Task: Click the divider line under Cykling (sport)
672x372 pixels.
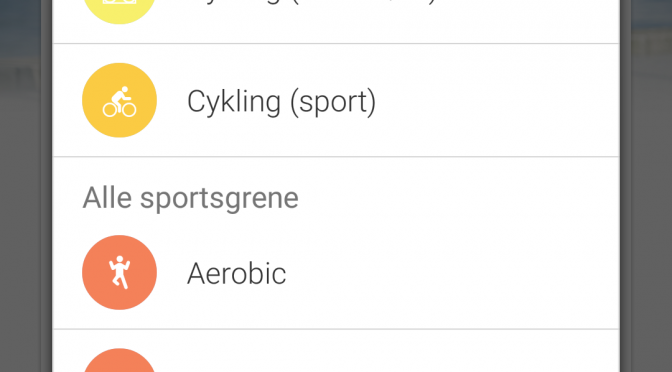Action: pos(336,156)
